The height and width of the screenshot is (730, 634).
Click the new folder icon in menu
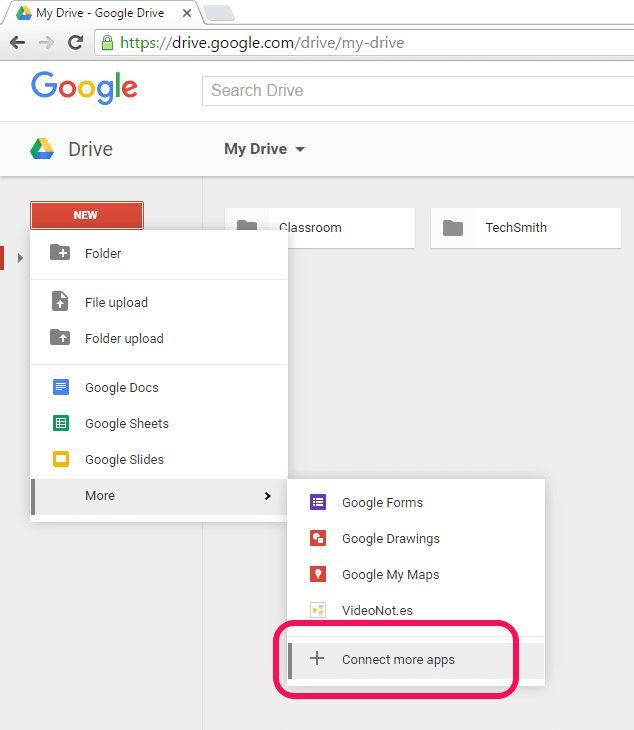point(60,253)
